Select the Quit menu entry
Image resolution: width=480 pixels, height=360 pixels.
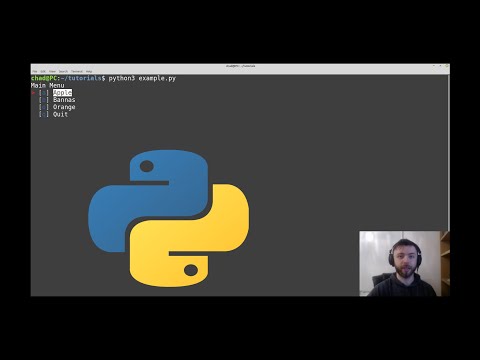coord(60,114)
